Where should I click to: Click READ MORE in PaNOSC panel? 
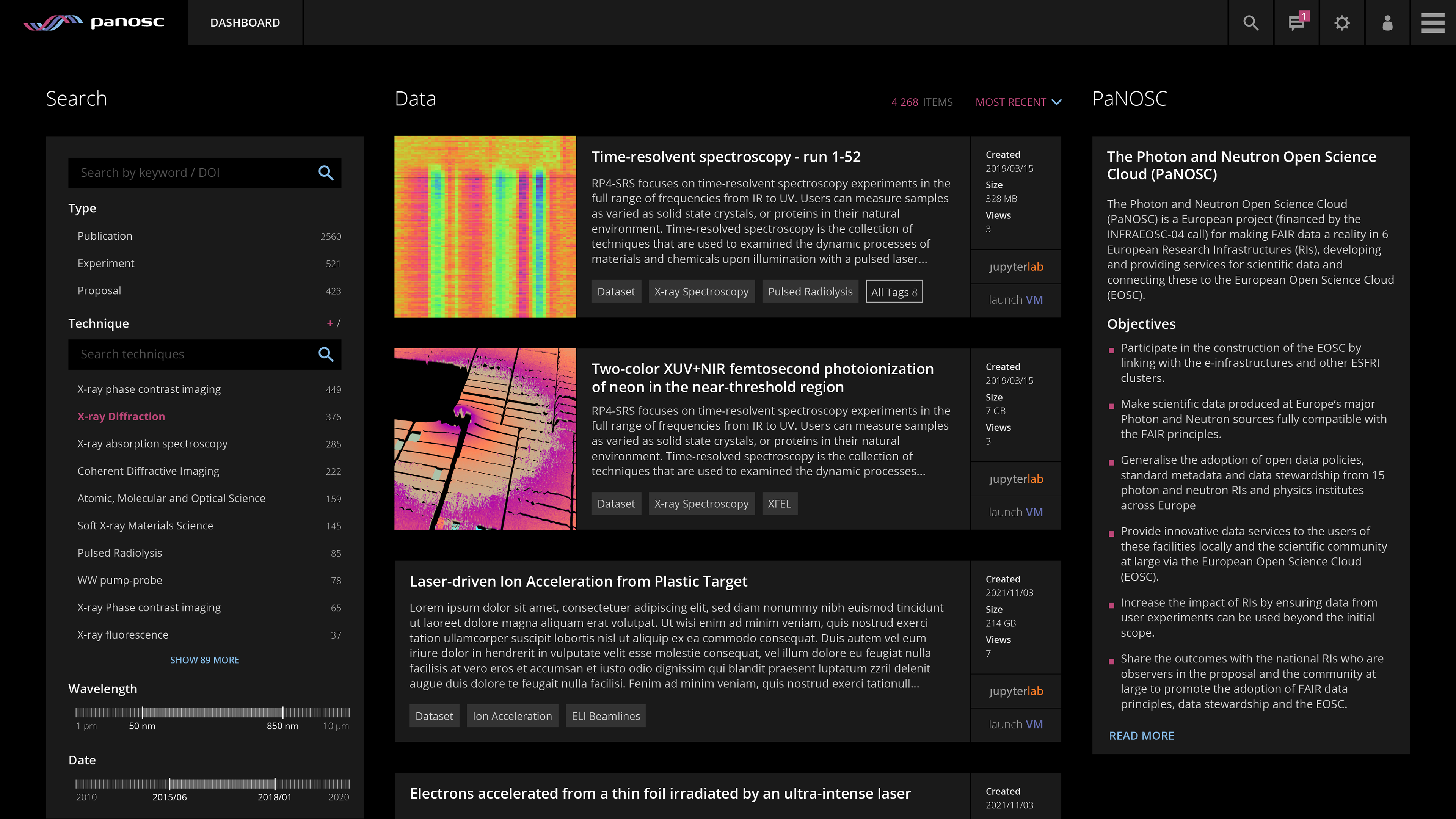pos(1141,736)
